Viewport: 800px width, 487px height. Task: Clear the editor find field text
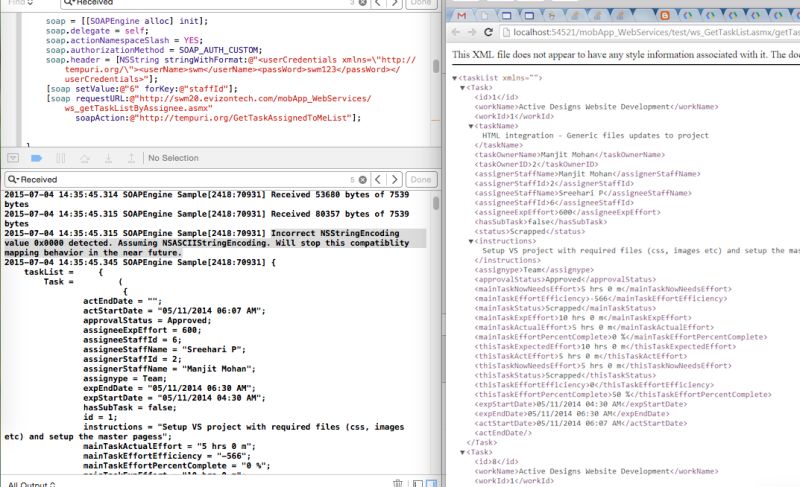point(362,3)
